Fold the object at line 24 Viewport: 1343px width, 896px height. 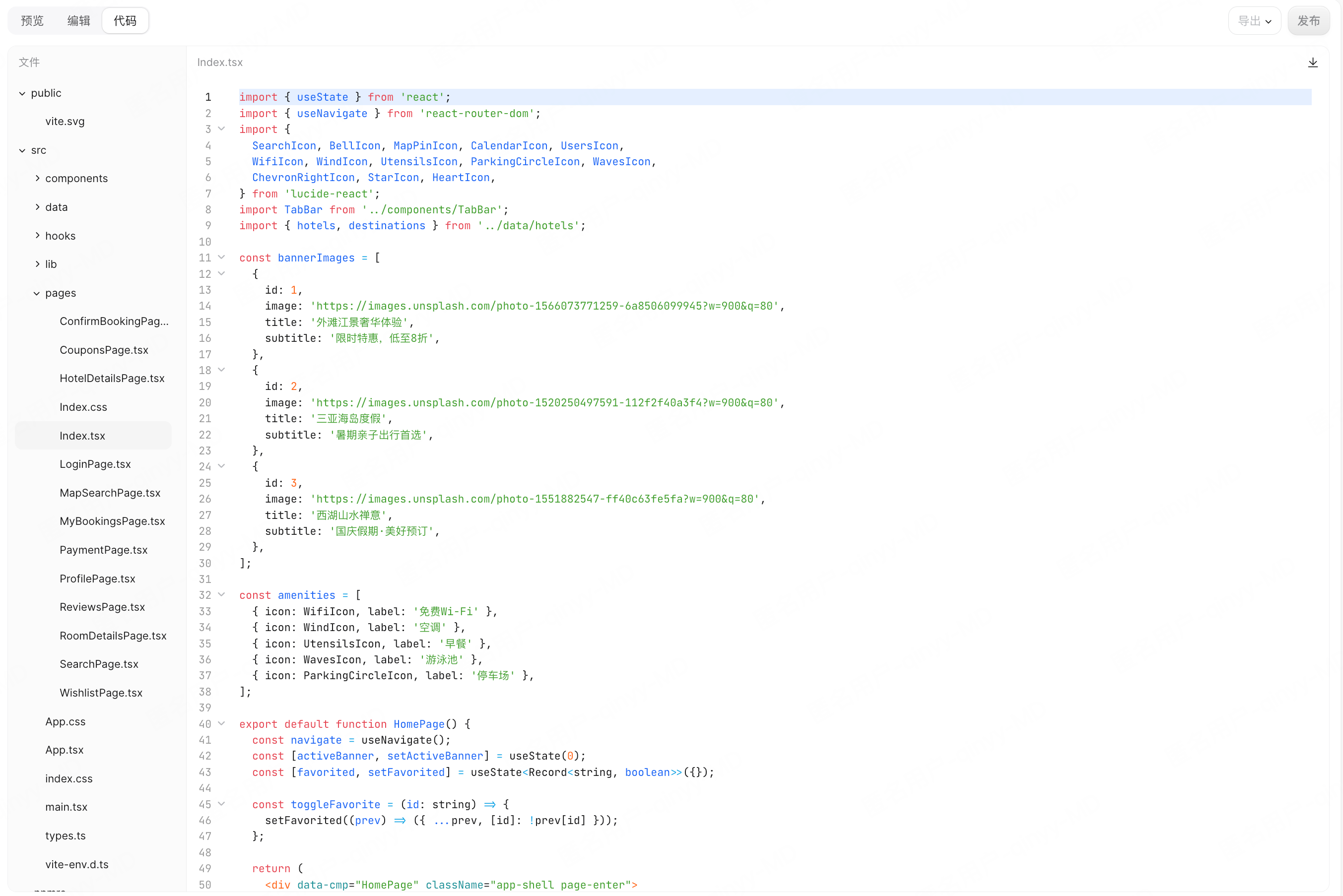coord(222,466)
